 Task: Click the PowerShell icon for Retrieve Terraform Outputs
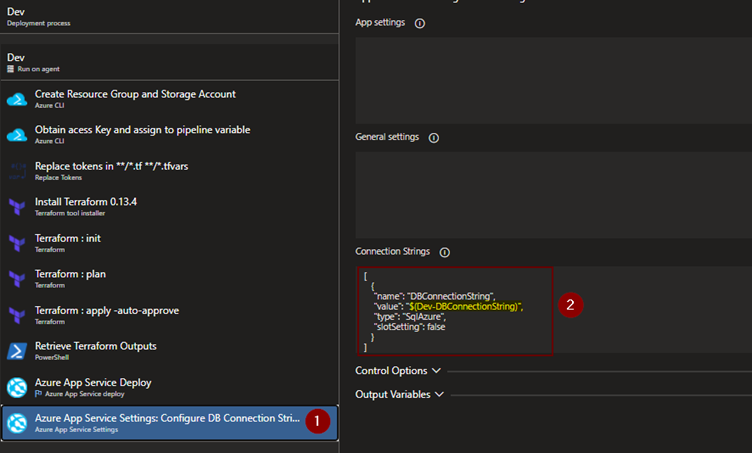click(x=17, y=351)
